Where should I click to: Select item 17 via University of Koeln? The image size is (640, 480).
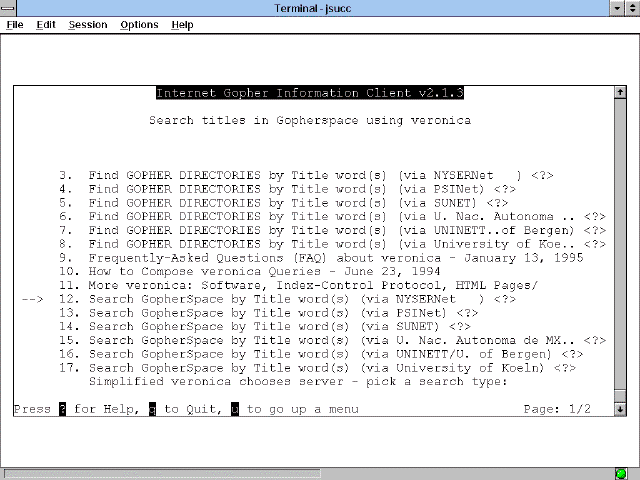[318, 368]
